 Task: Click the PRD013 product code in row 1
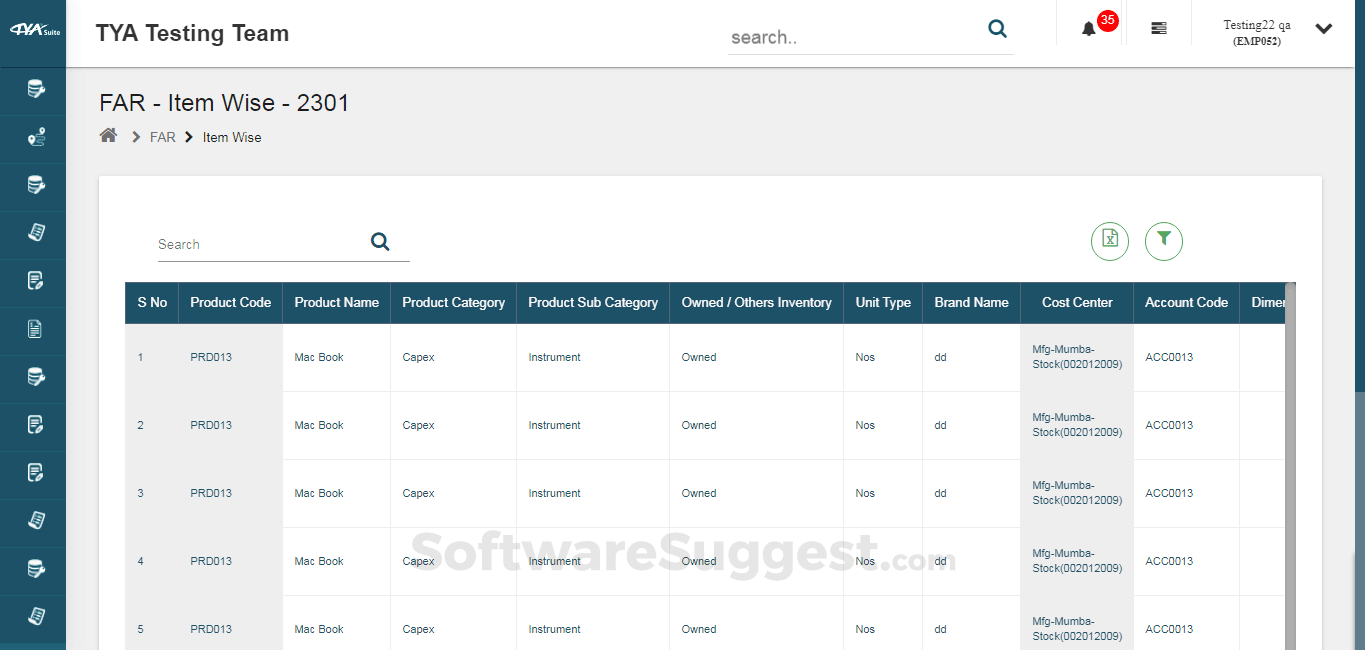[x=210, y=356]
